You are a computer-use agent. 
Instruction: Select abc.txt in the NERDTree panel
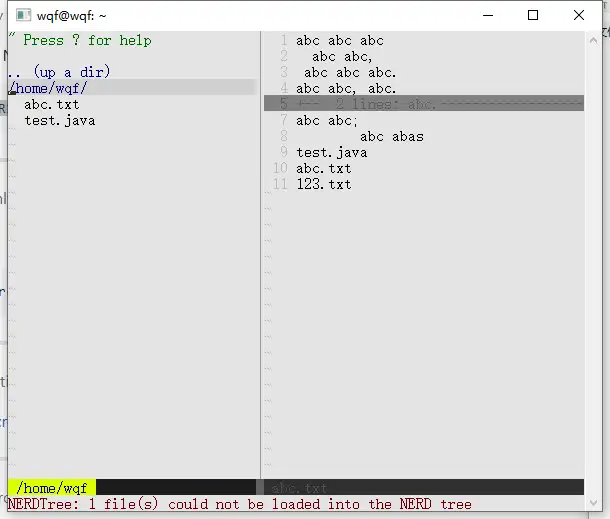51,104
